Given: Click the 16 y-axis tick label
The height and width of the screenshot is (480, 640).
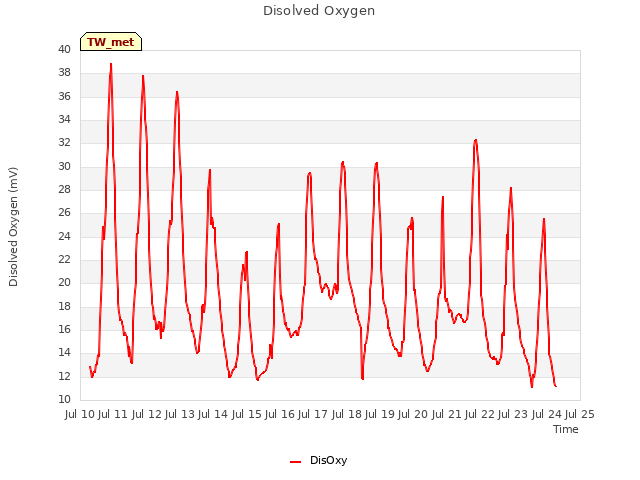Looking at the screenshot, I should click(x=64, y=329).
